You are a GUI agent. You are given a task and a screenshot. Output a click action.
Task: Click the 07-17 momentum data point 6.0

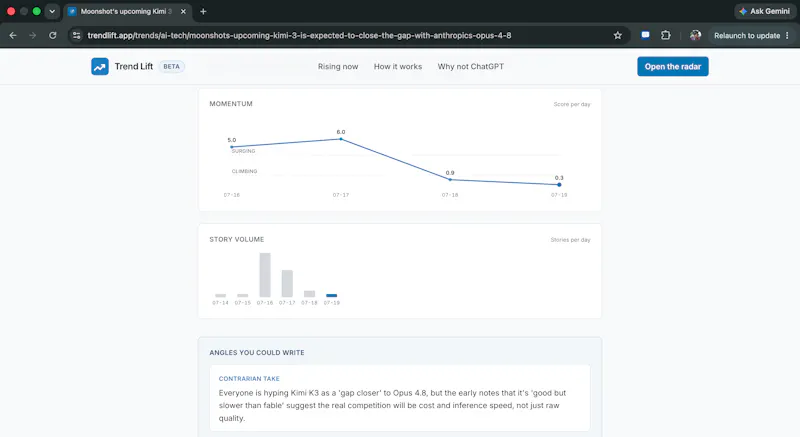coord(341,139)
